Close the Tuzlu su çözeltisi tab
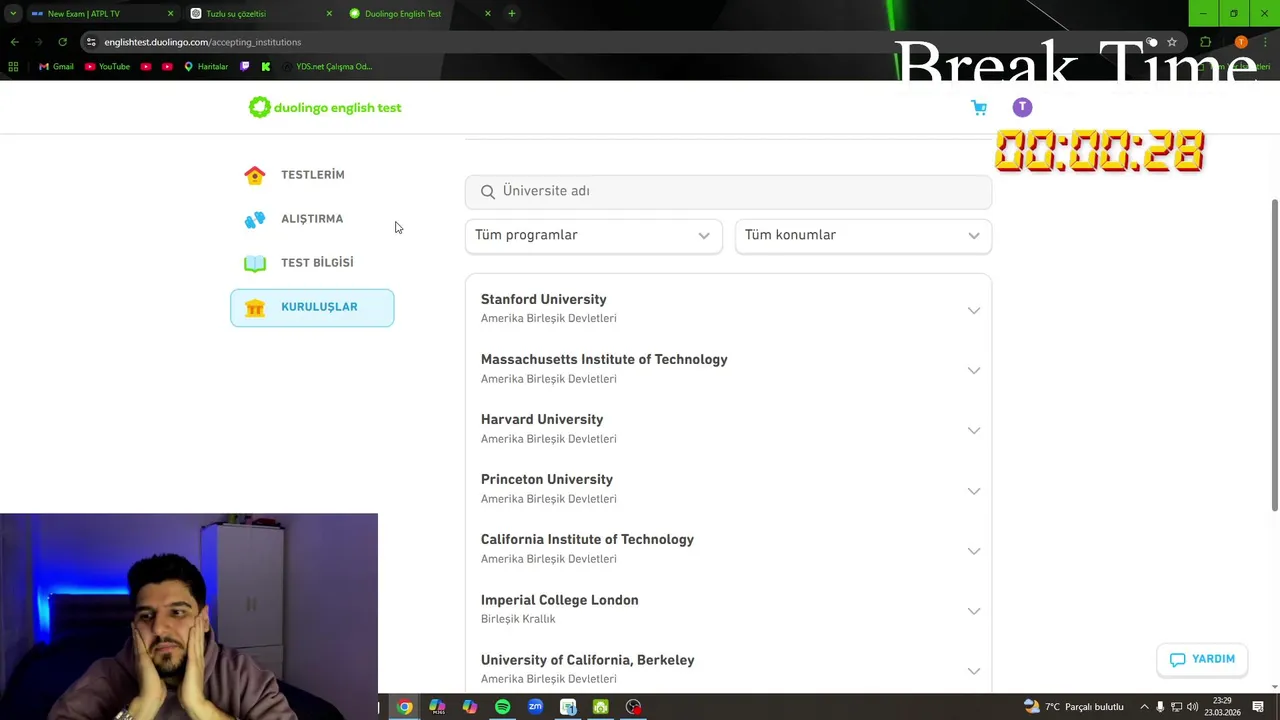 pos(329,14)
